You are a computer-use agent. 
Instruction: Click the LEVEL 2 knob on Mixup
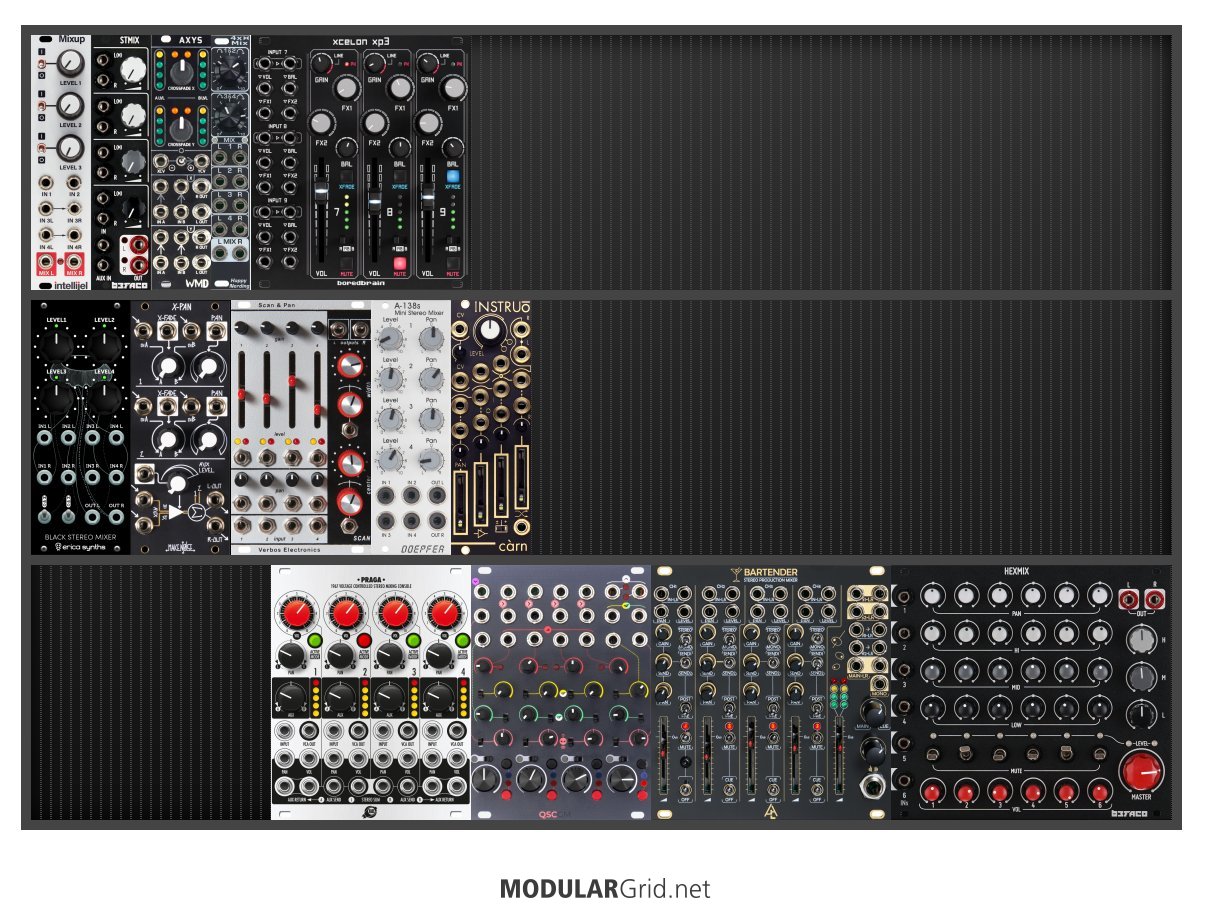point(70,106)
